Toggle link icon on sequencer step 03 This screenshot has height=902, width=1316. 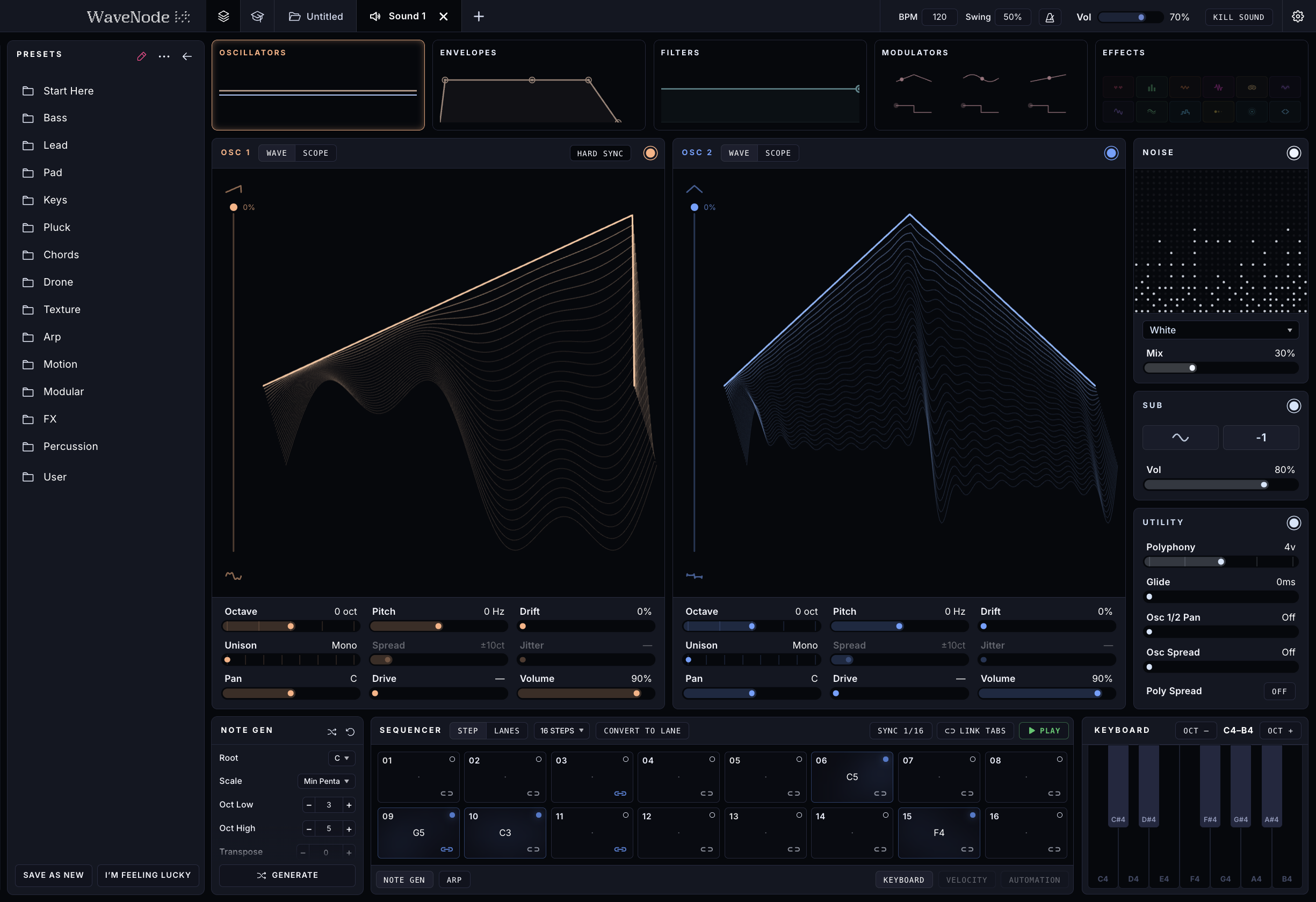(620, 794)
